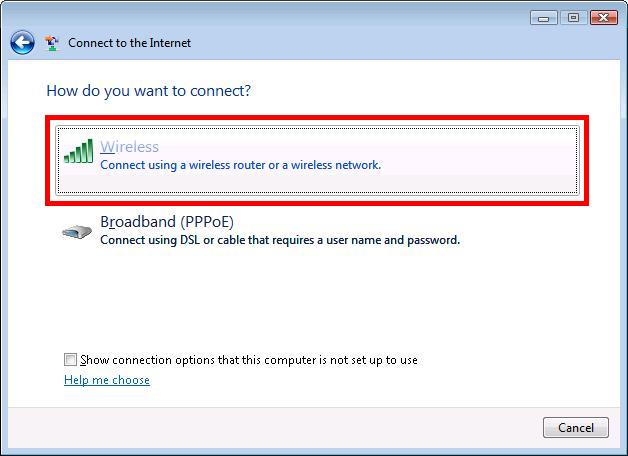Minimize the Connect to the Internet window

click(x=543, y=18)
